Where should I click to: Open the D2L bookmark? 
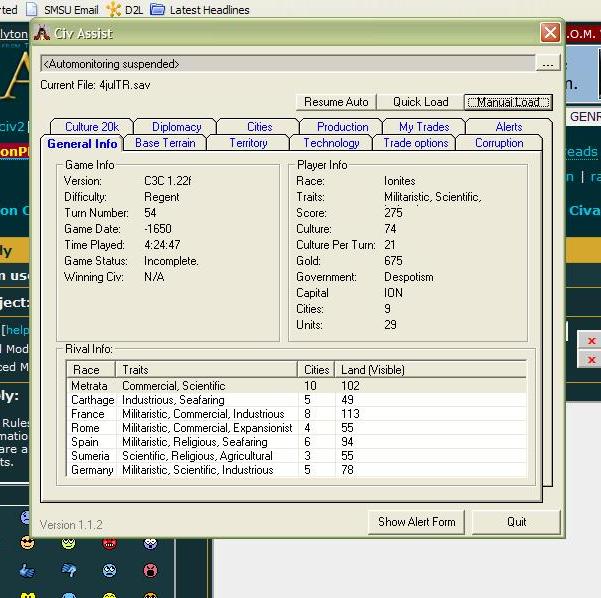[x=131, y=10]
